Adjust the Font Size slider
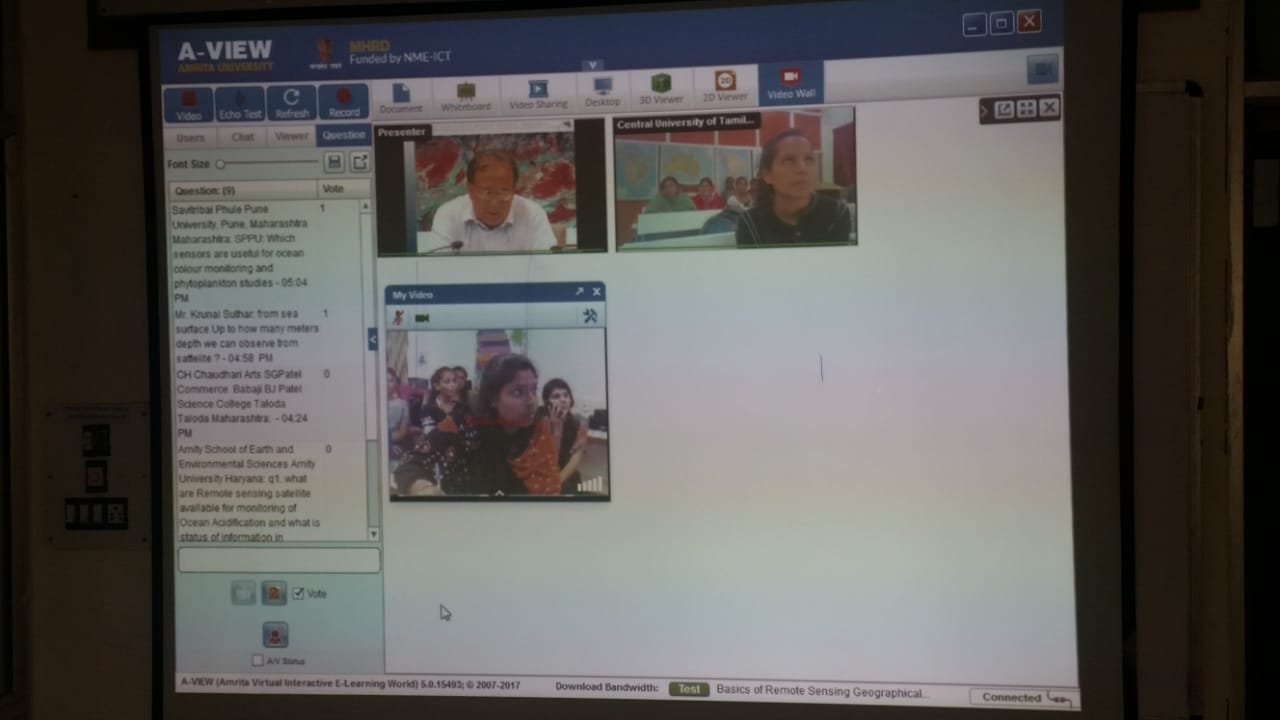 [267, 163]
